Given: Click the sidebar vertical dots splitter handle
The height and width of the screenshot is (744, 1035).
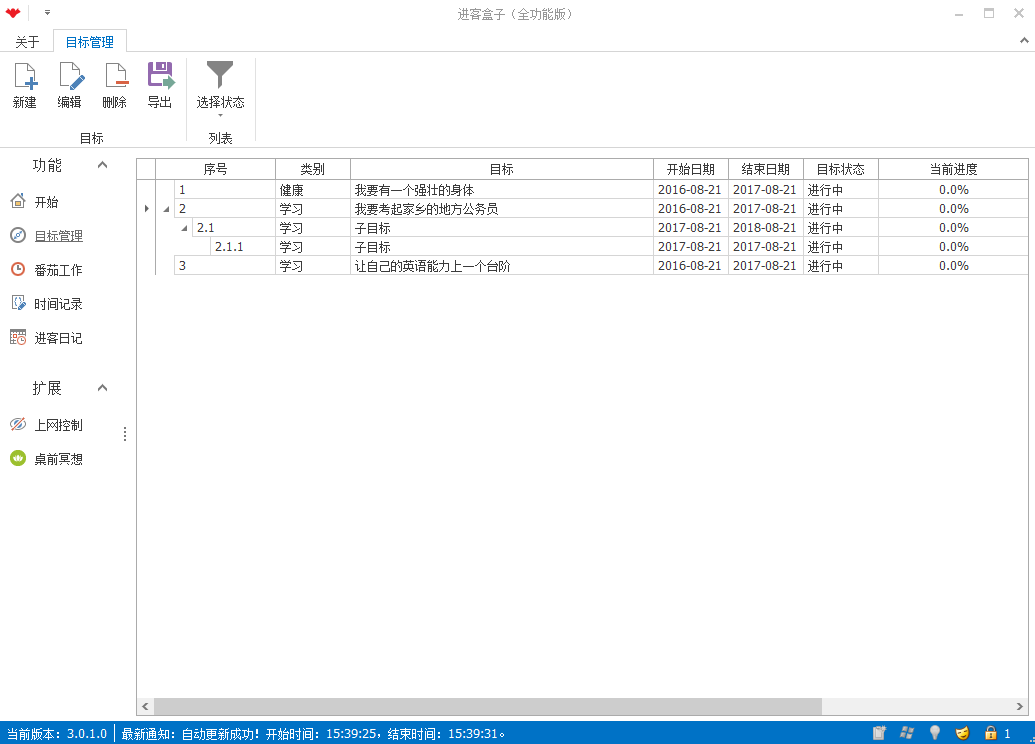Looking at the screenshot, I should [x=125, y=434].
